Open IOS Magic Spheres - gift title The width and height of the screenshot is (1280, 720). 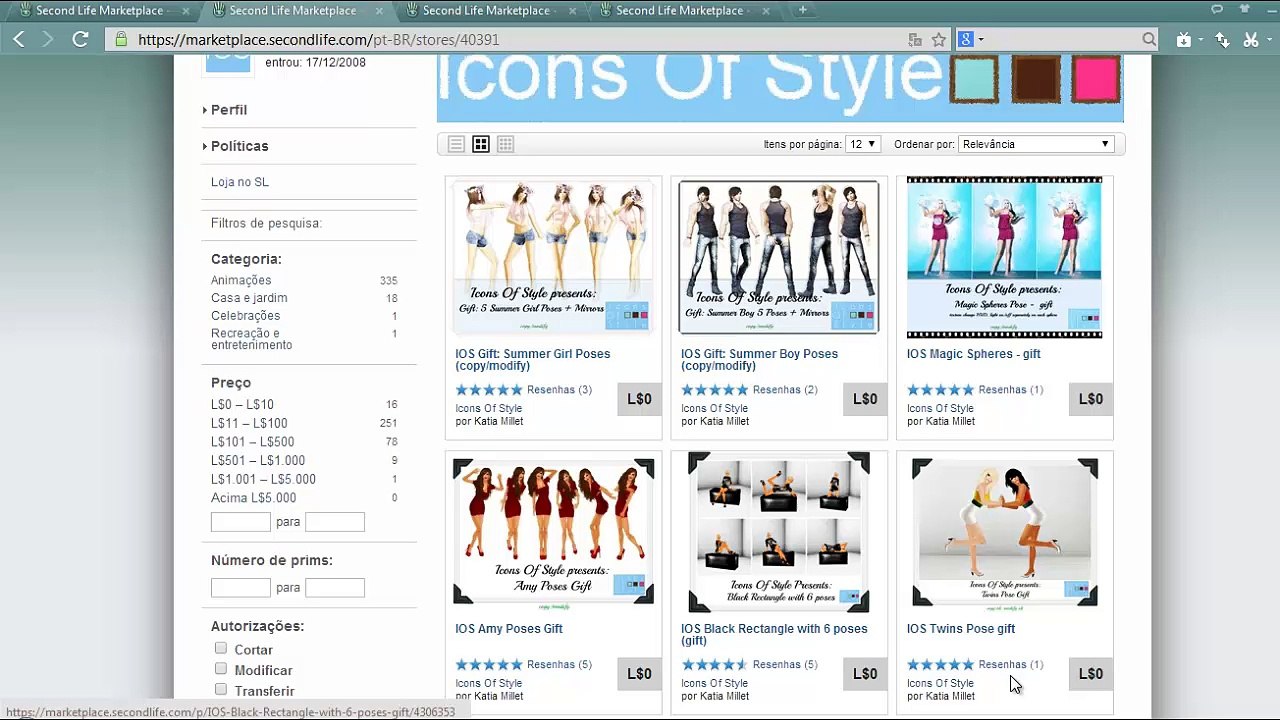[x=973, y=354]
